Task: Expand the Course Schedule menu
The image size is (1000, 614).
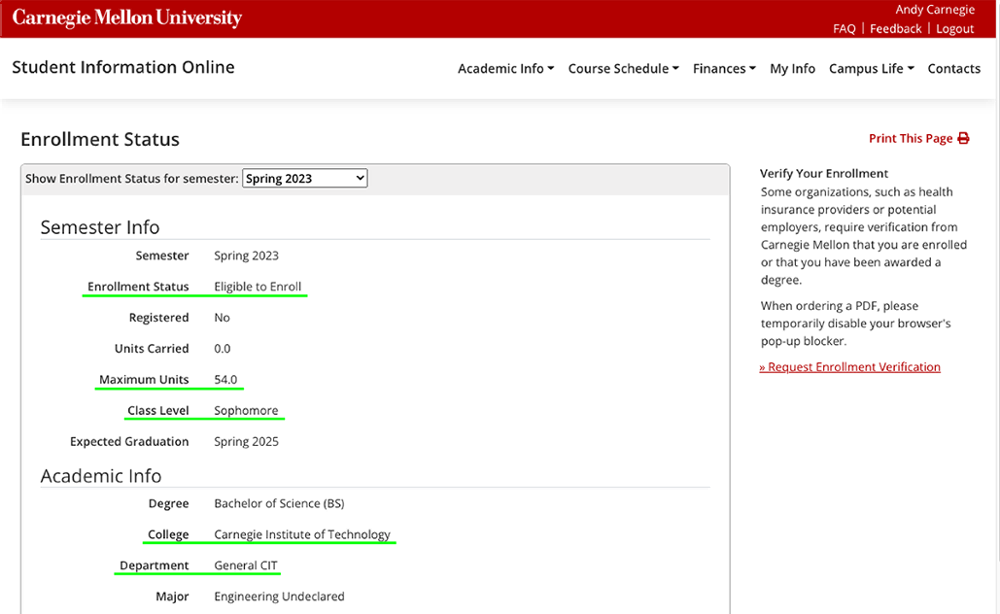Action: 623,68
